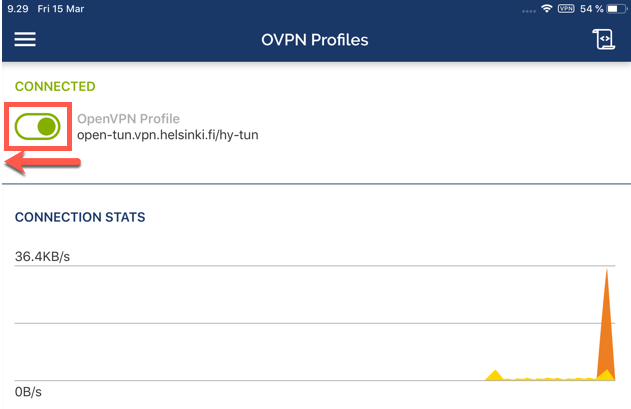This screenshot has width=631, height=409.
Task: Toggle off the OpenVPN connection switch
Action: coord(37,126)
